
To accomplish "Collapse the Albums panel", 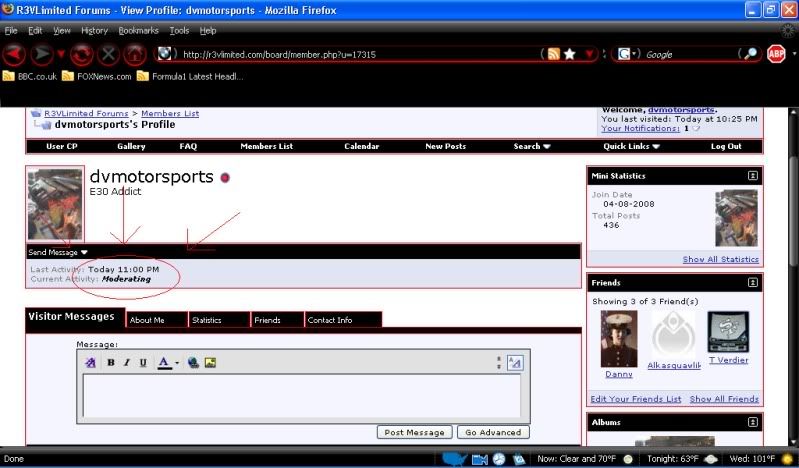I will click(753, 422).
